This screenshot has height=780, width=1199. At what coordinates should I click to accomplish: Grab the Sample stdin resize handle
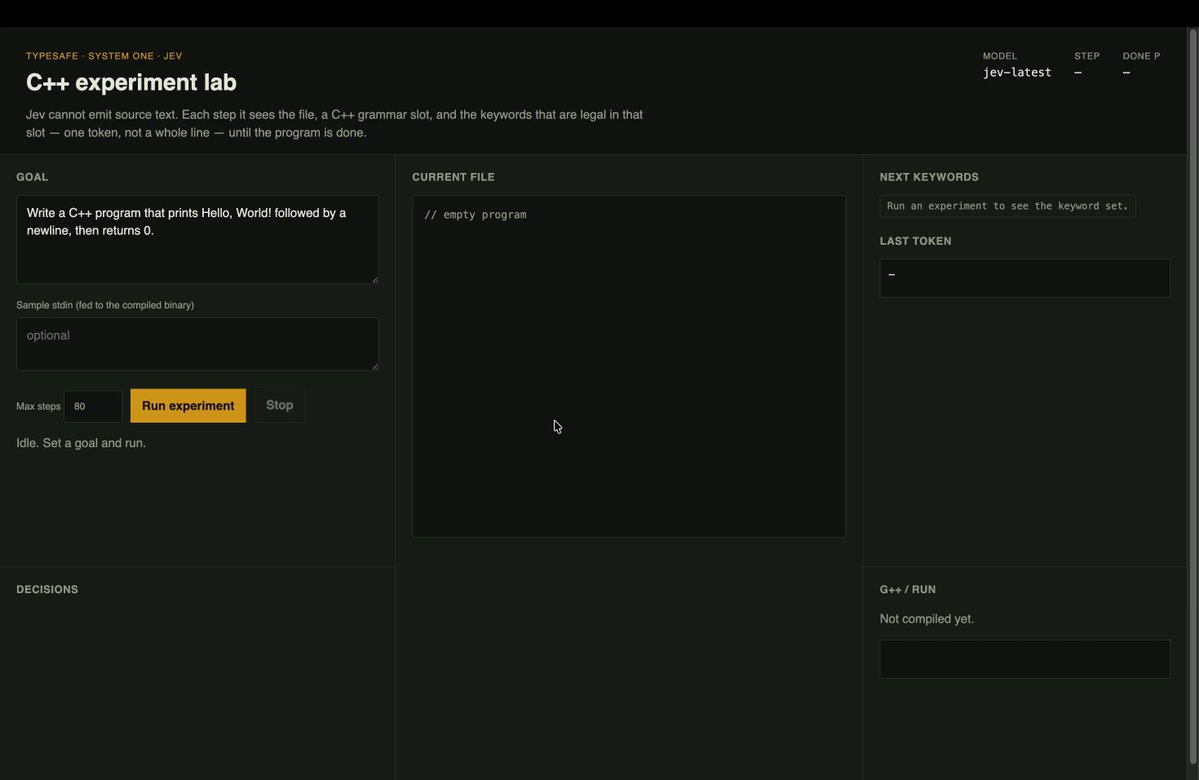click(x=374, y=366)
